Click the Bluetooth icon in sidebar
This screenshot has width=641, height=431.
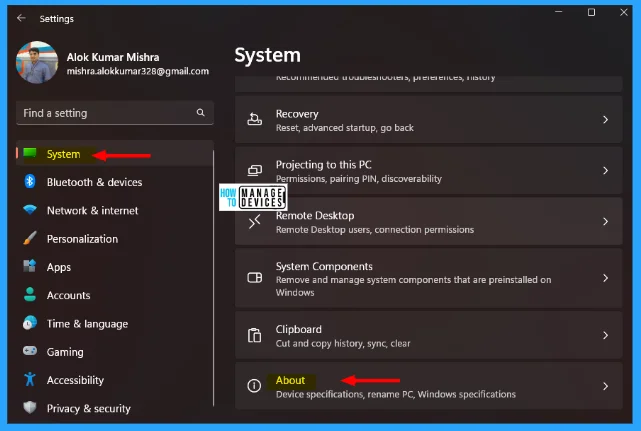tap(30, 181)
